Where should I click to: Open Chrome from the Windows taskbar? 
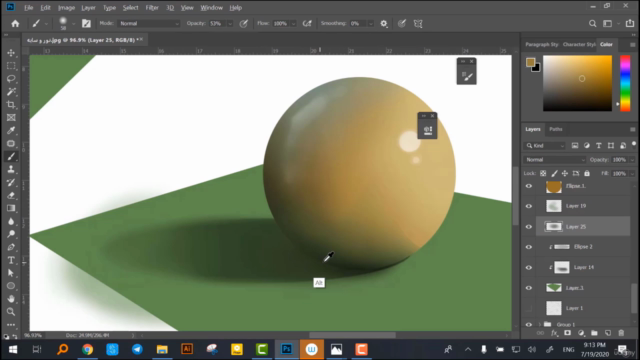(87, 349)
